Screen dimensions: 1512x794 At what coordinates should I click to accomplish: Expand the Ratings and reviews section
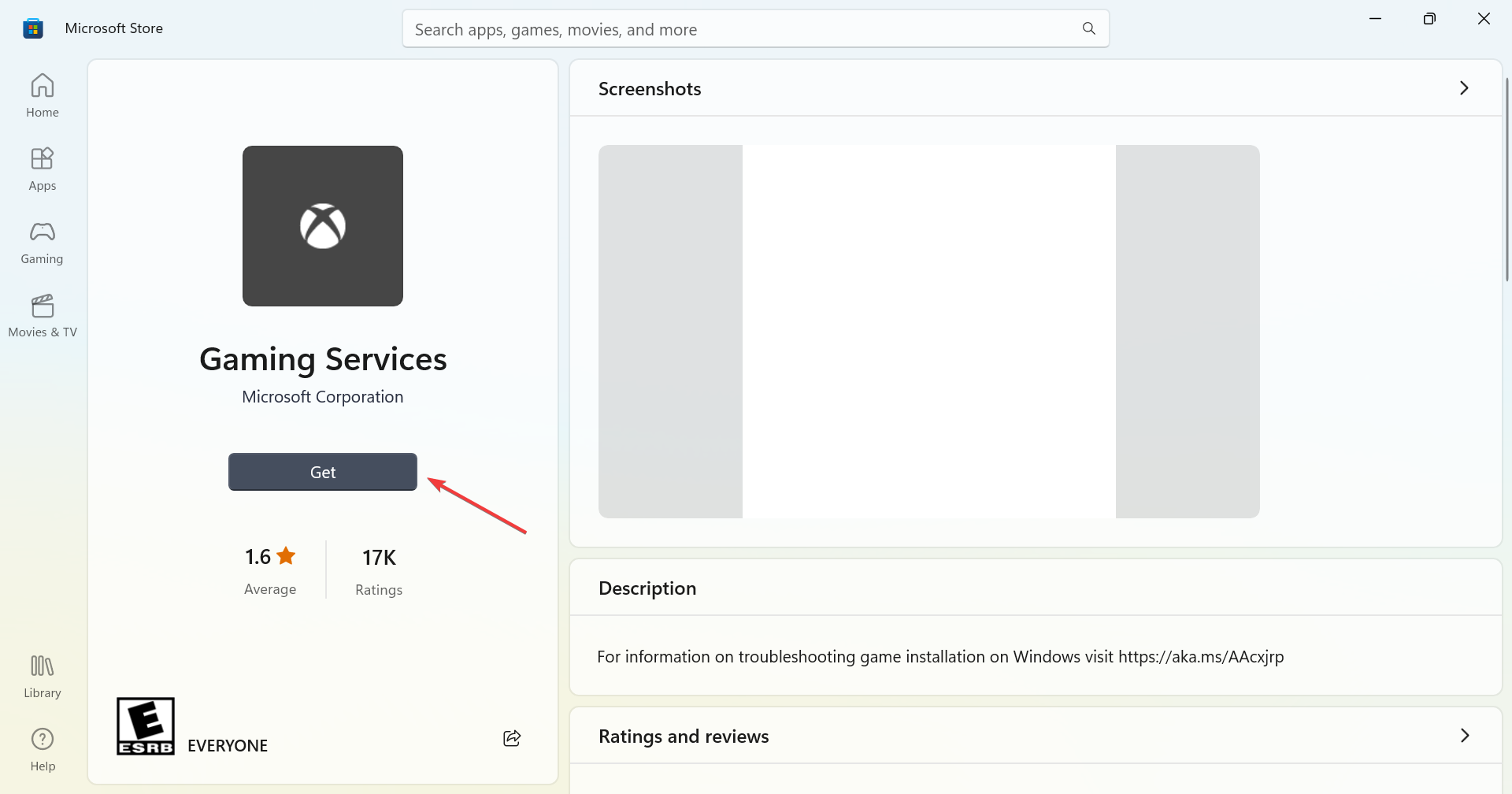(1464, 736)
